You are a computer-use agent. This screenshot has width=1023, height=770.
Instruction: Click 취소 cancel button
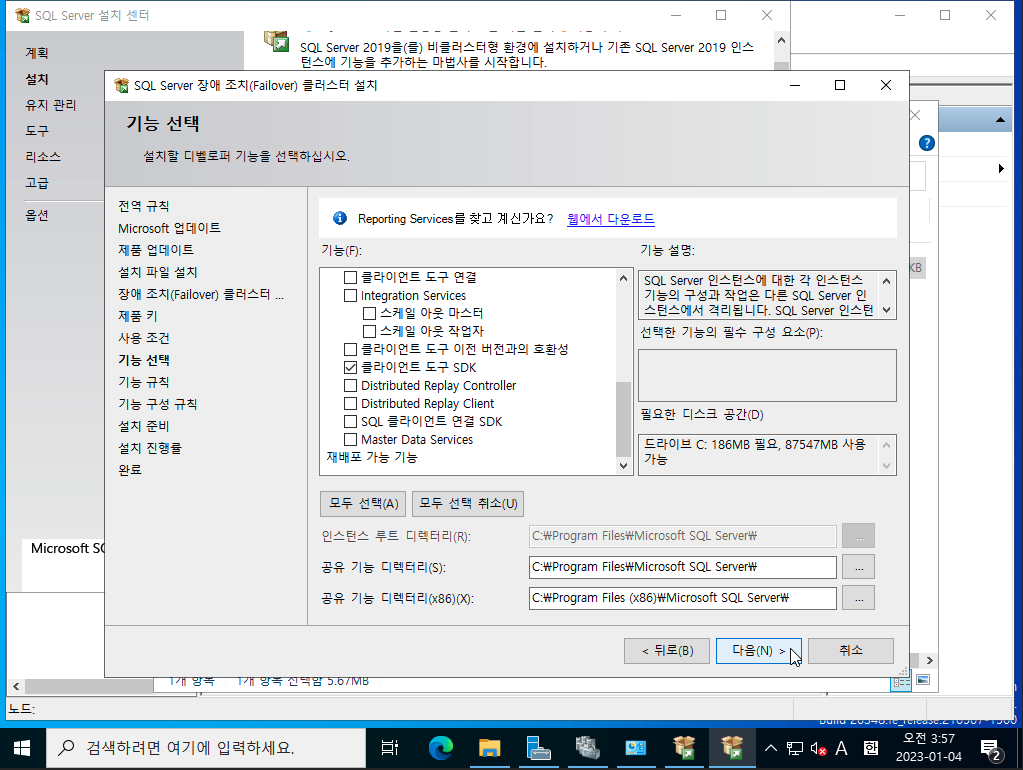851,651
